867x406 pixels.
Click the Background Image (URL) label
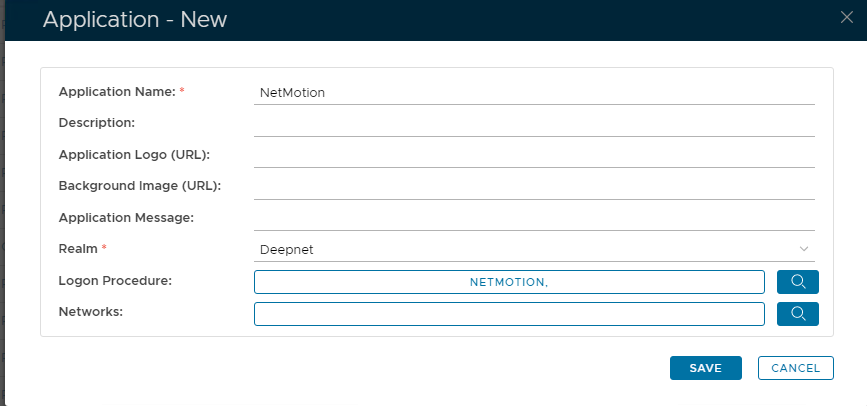[x=139, y=185]
